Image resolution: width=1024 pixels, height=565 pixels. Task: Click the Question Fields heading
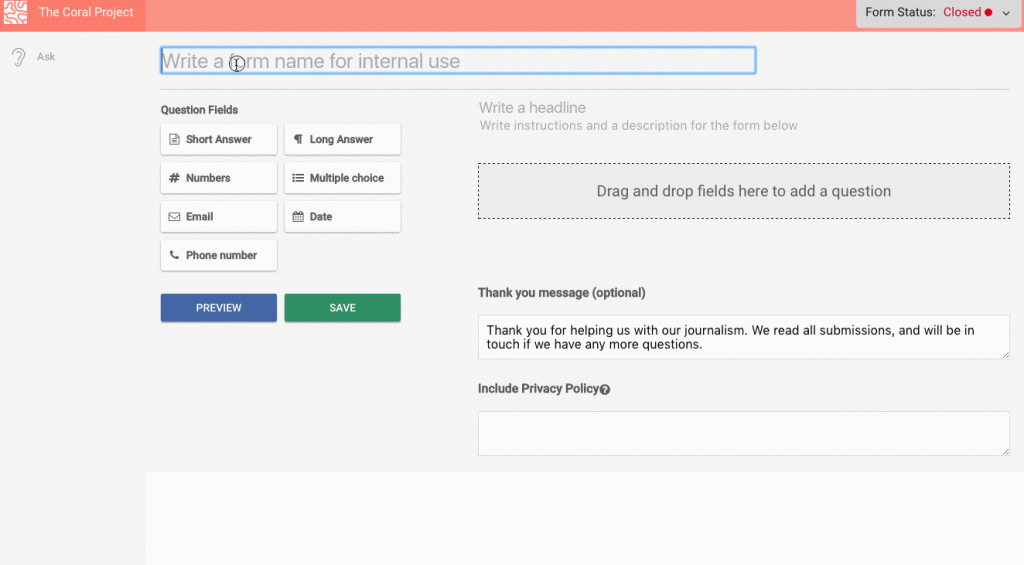pos(199,110)
